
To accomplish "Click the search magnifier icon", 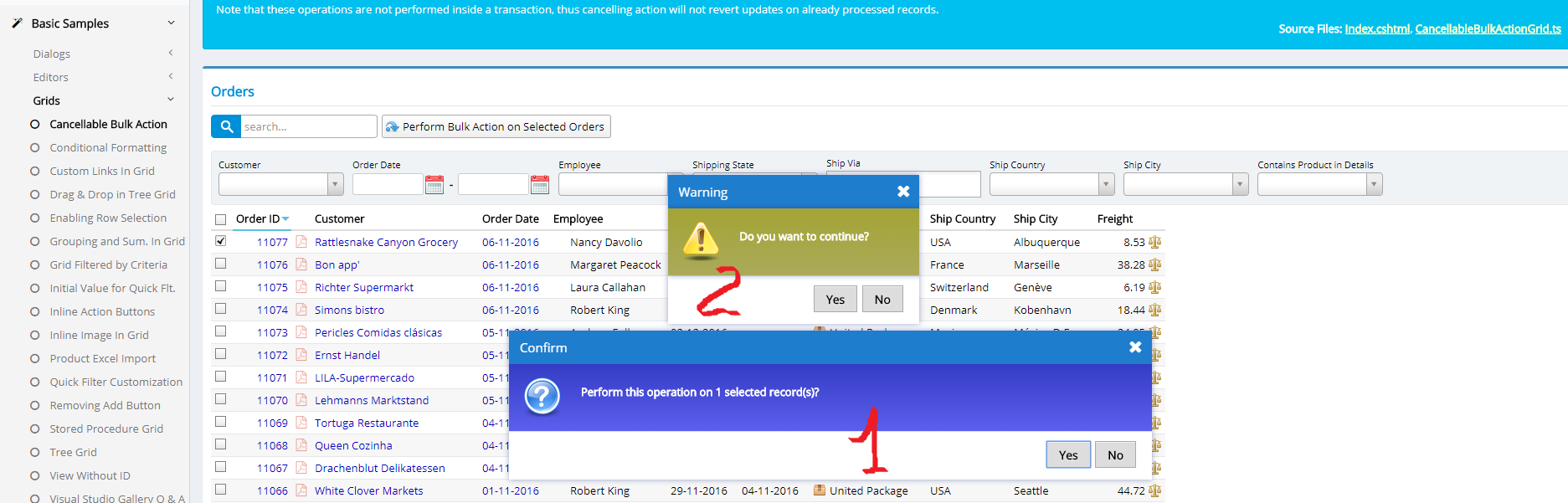I will [226, 126].
